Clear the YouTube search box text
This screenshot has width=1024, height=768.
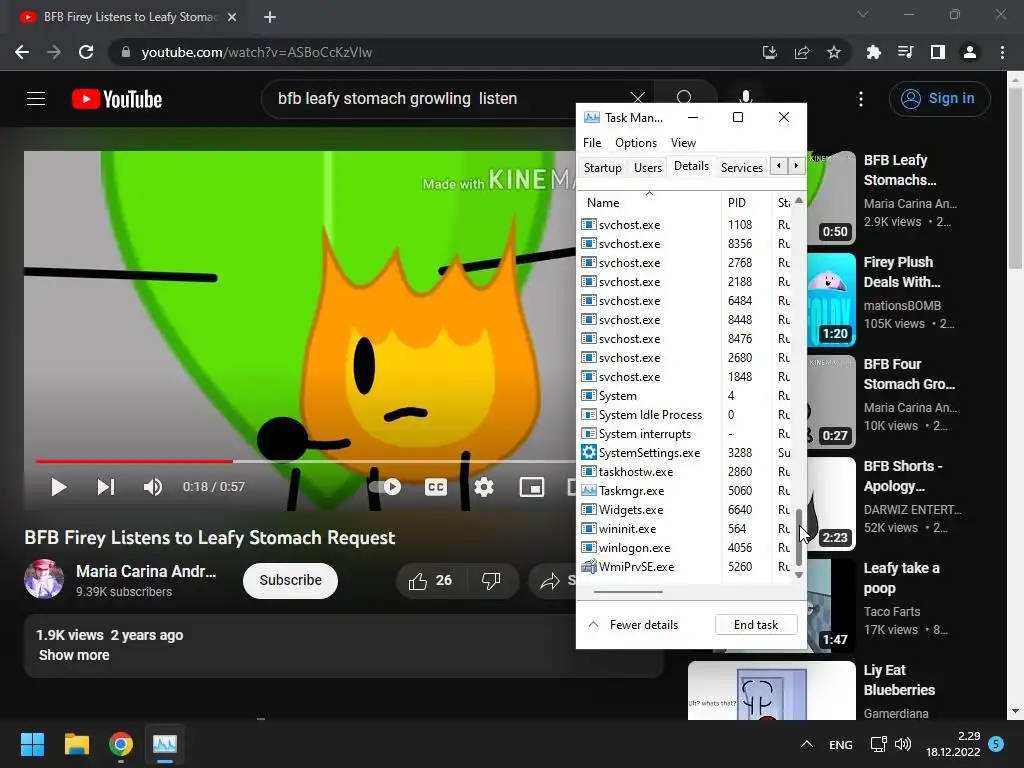pos(637,98)
